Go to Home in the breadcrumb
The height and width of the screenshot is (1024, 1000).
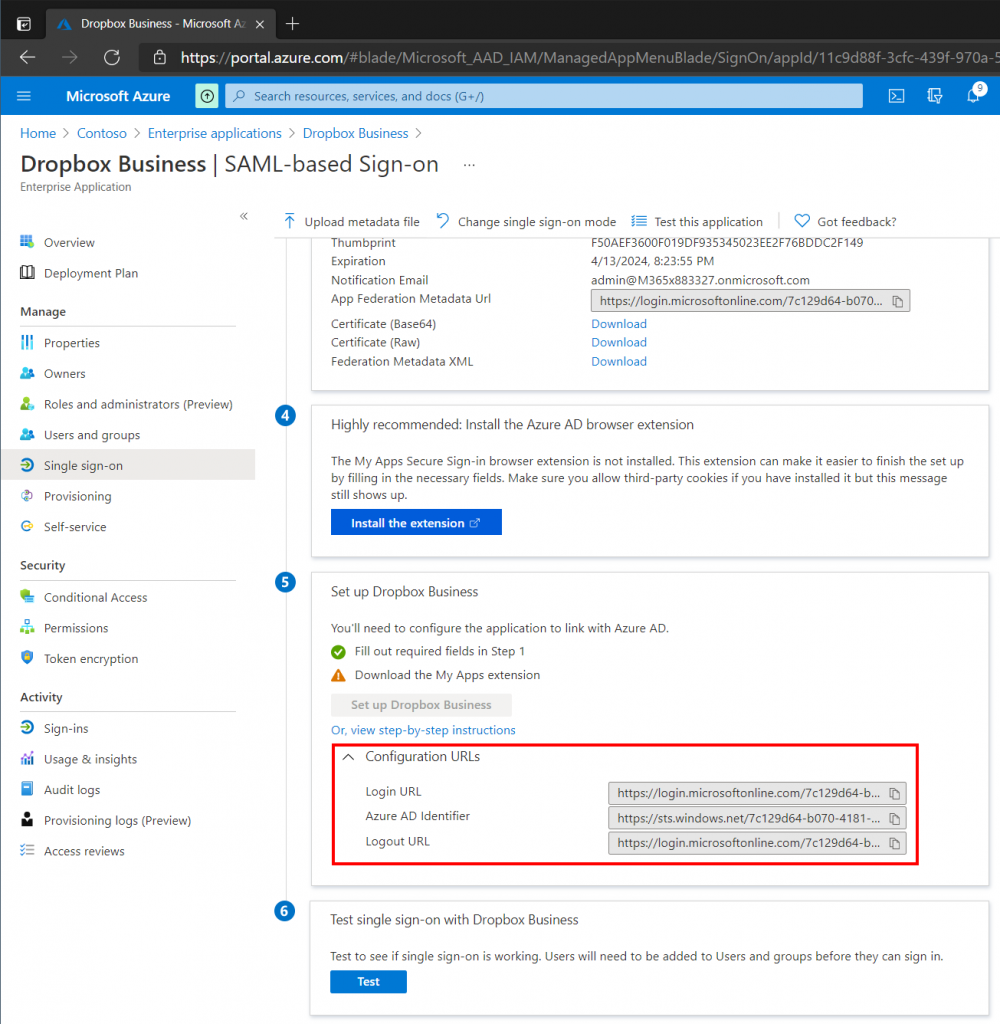[x=38, y=133]
